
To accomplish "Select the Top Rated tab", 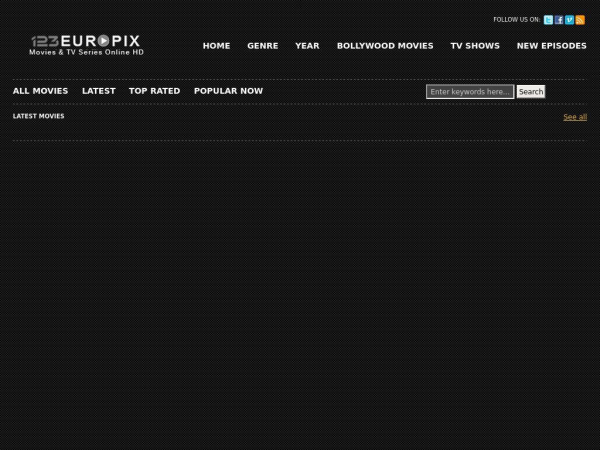I will pyautogui.click(x=155, y=91).
